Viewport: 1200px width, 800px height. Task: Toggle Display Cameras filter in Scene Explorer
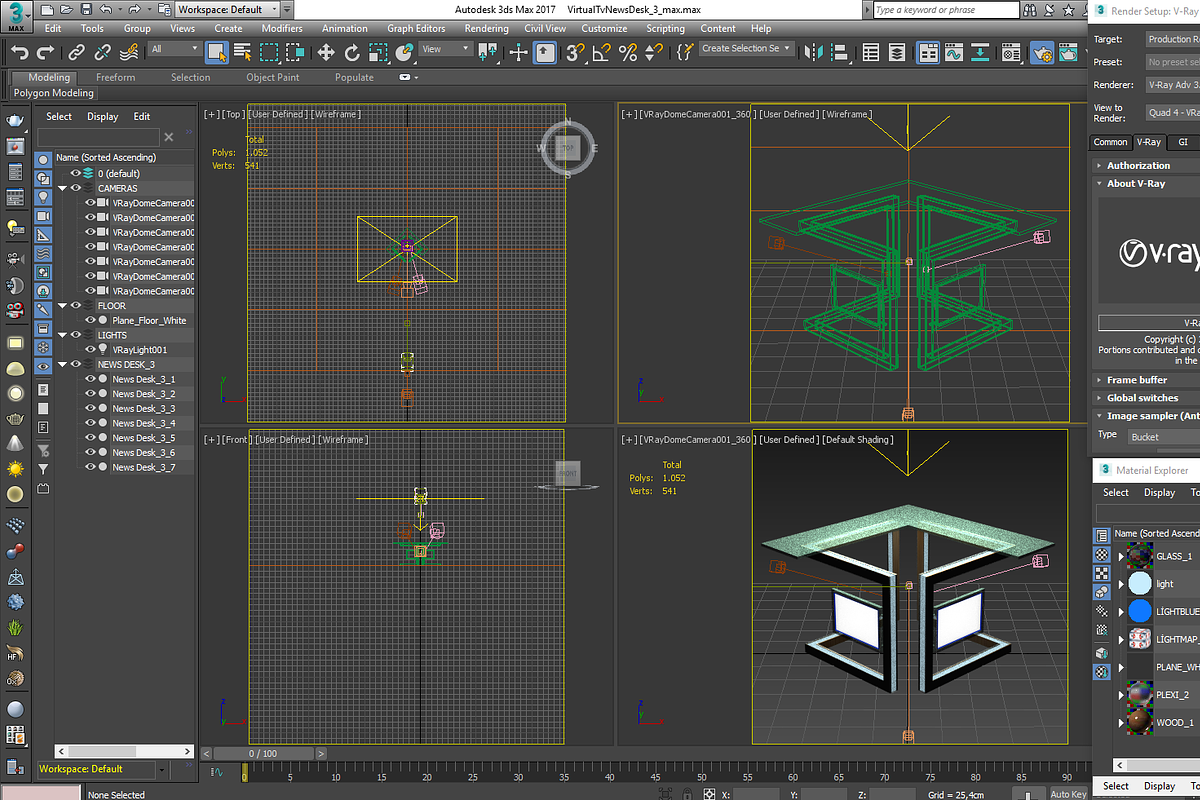[43, 215]
